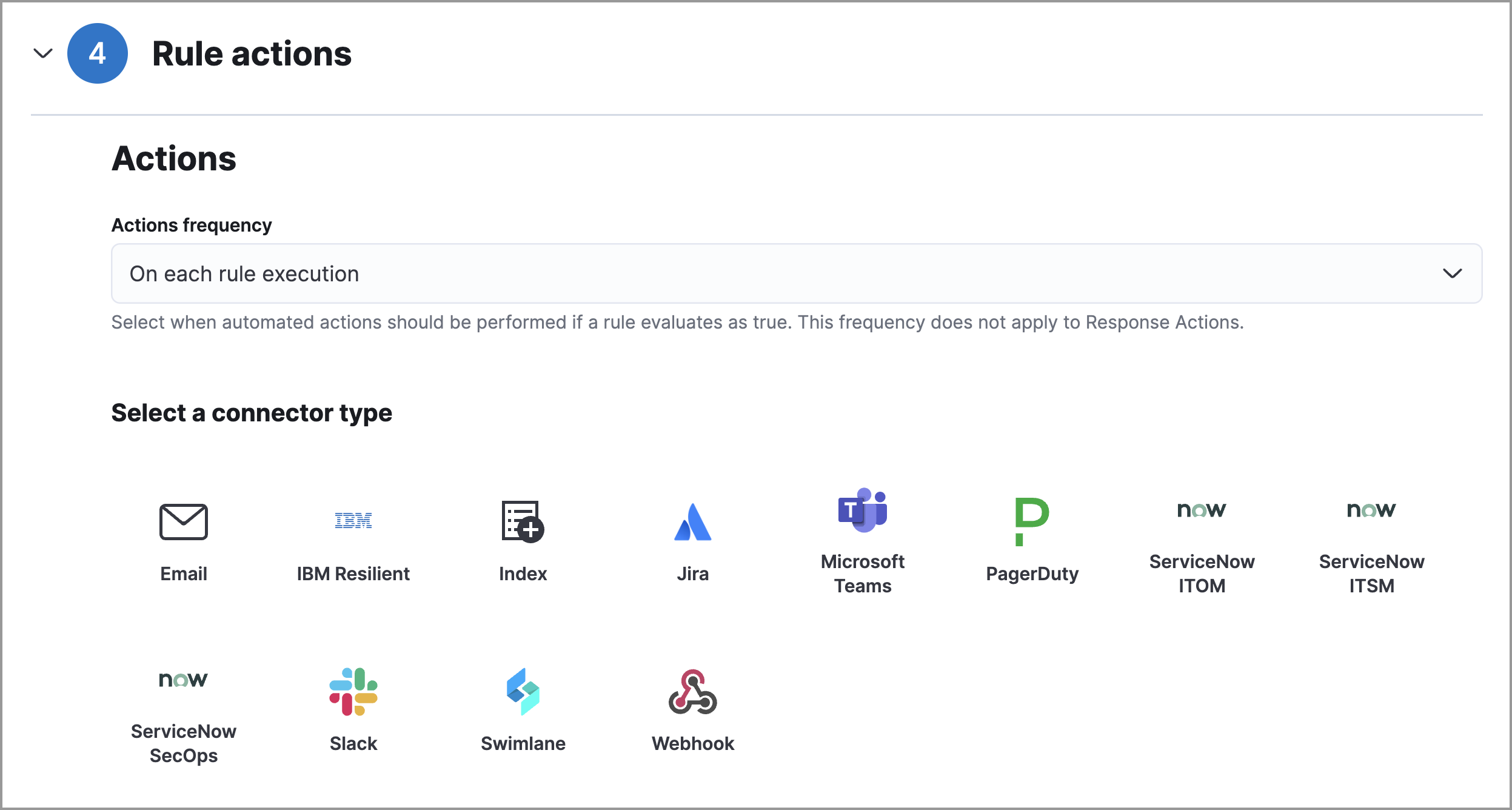Choose the IBM Resilient connector logo

(x=353, y=520)
